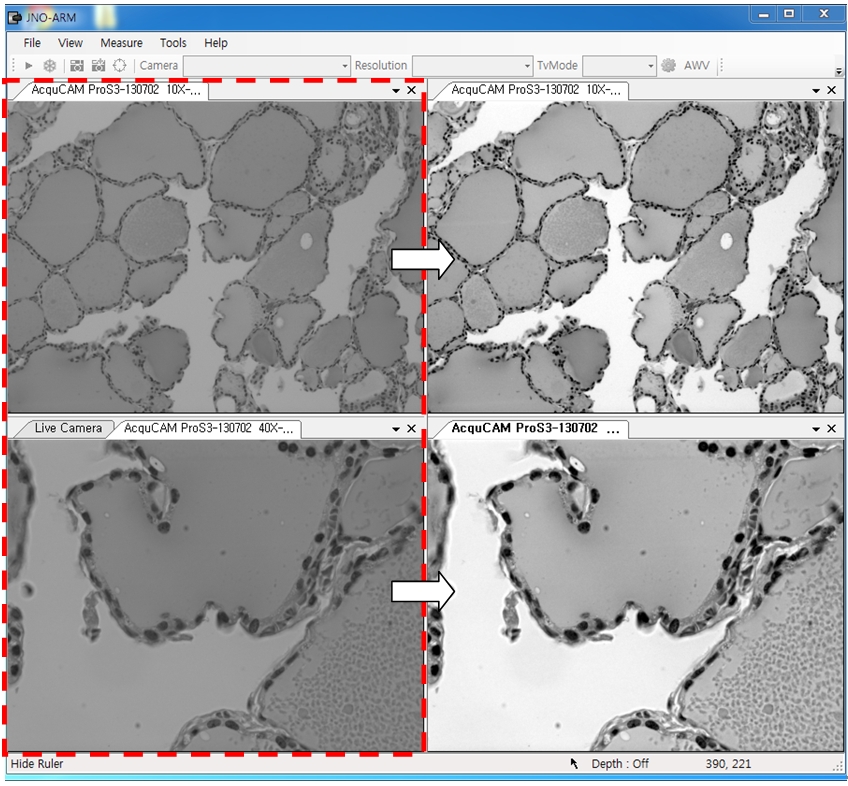Switch to the Live Camera tab

[68, 428]
